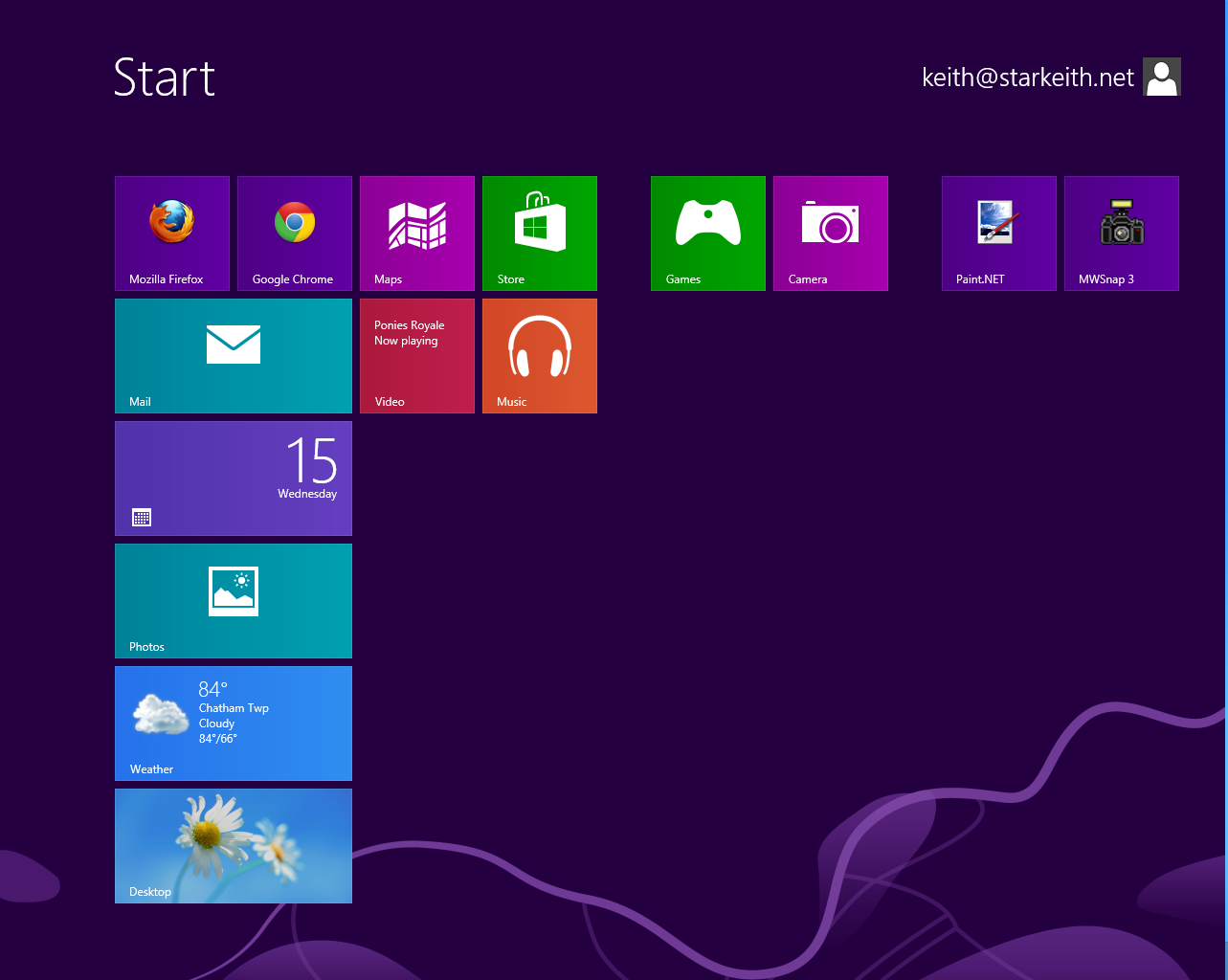Open the Calendar tile showing Wednesday 15
This screenshot has width=1228, height=980.
(233, 478)
